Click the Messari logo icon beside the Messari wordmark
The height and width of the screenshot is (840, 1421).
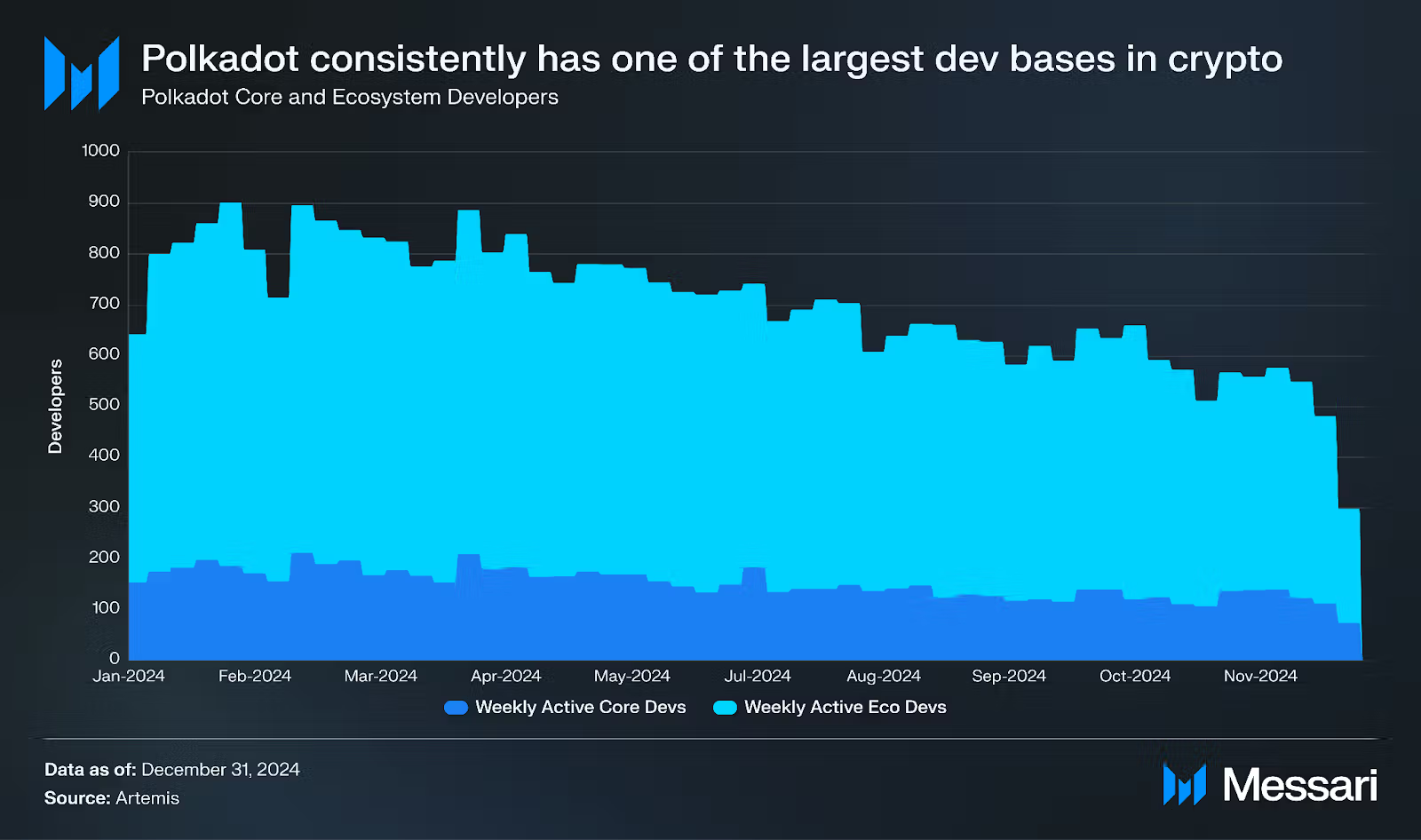click(1185, 785)
